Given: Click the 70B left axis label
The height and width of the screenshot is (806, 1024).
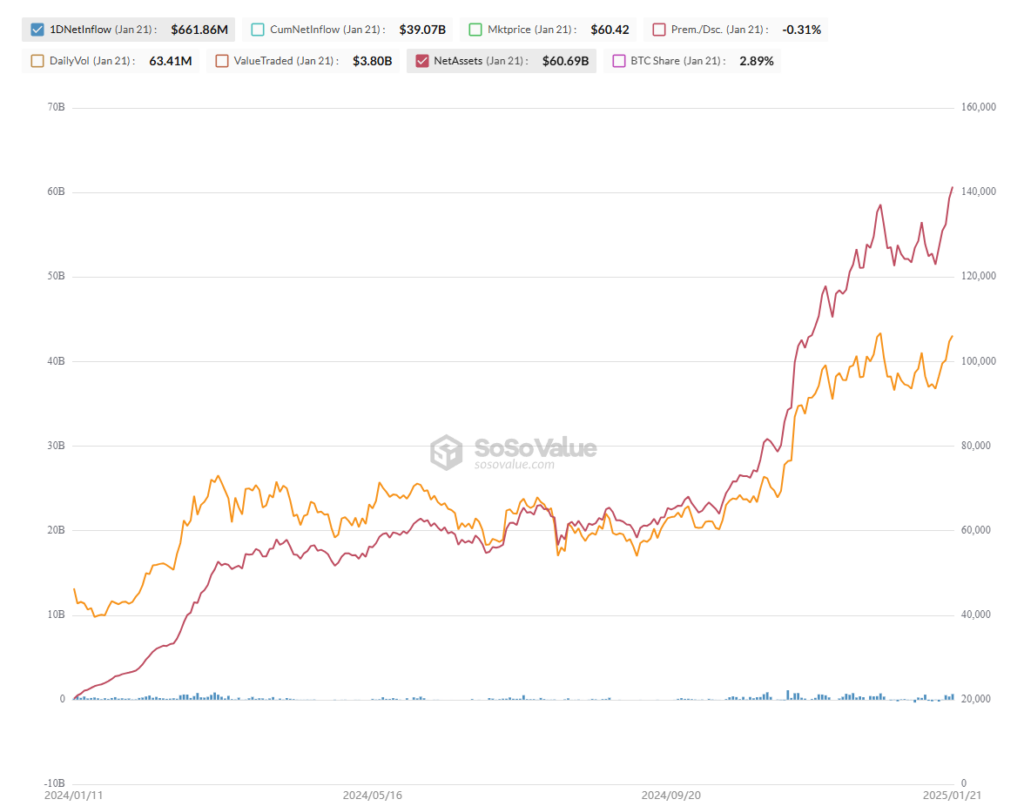Looking at the screenshot, I should click(x=56, y=106).
